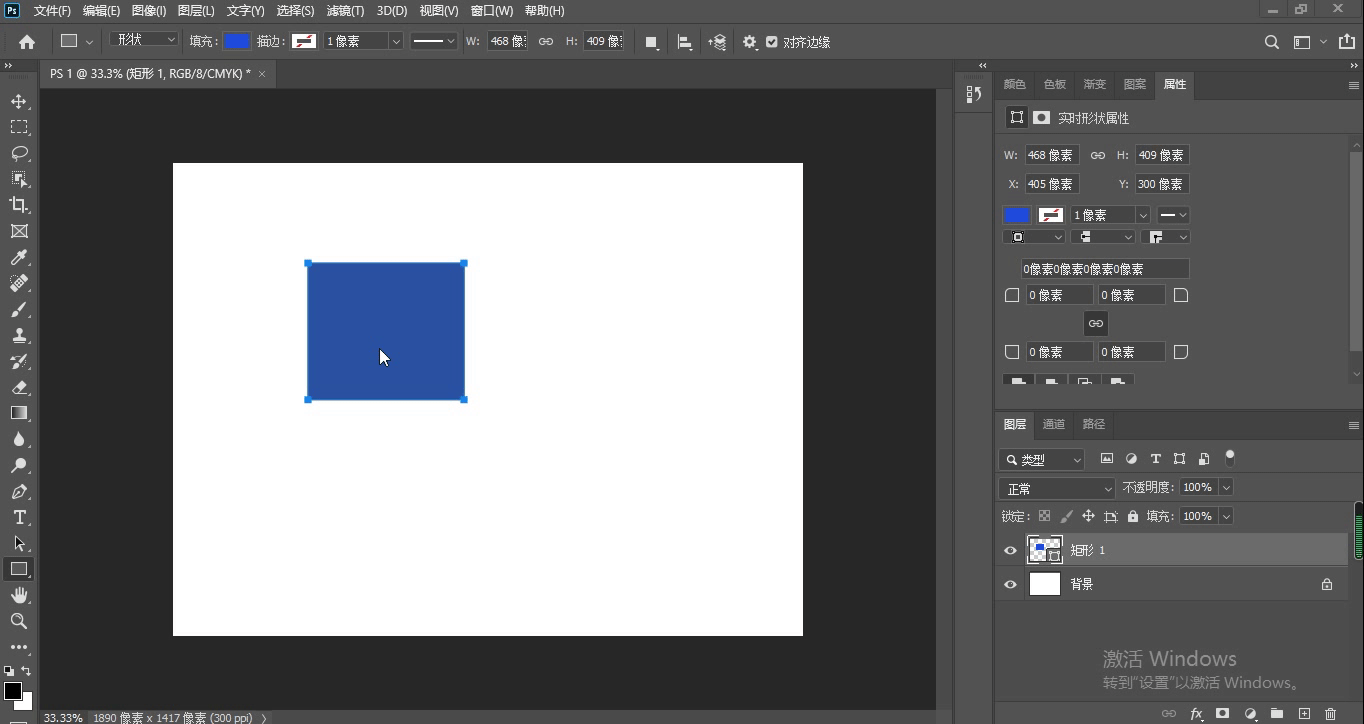Select the Rectangular Marquee tool
Viewport: 1364px width, 724px height.
coord(19,127)
